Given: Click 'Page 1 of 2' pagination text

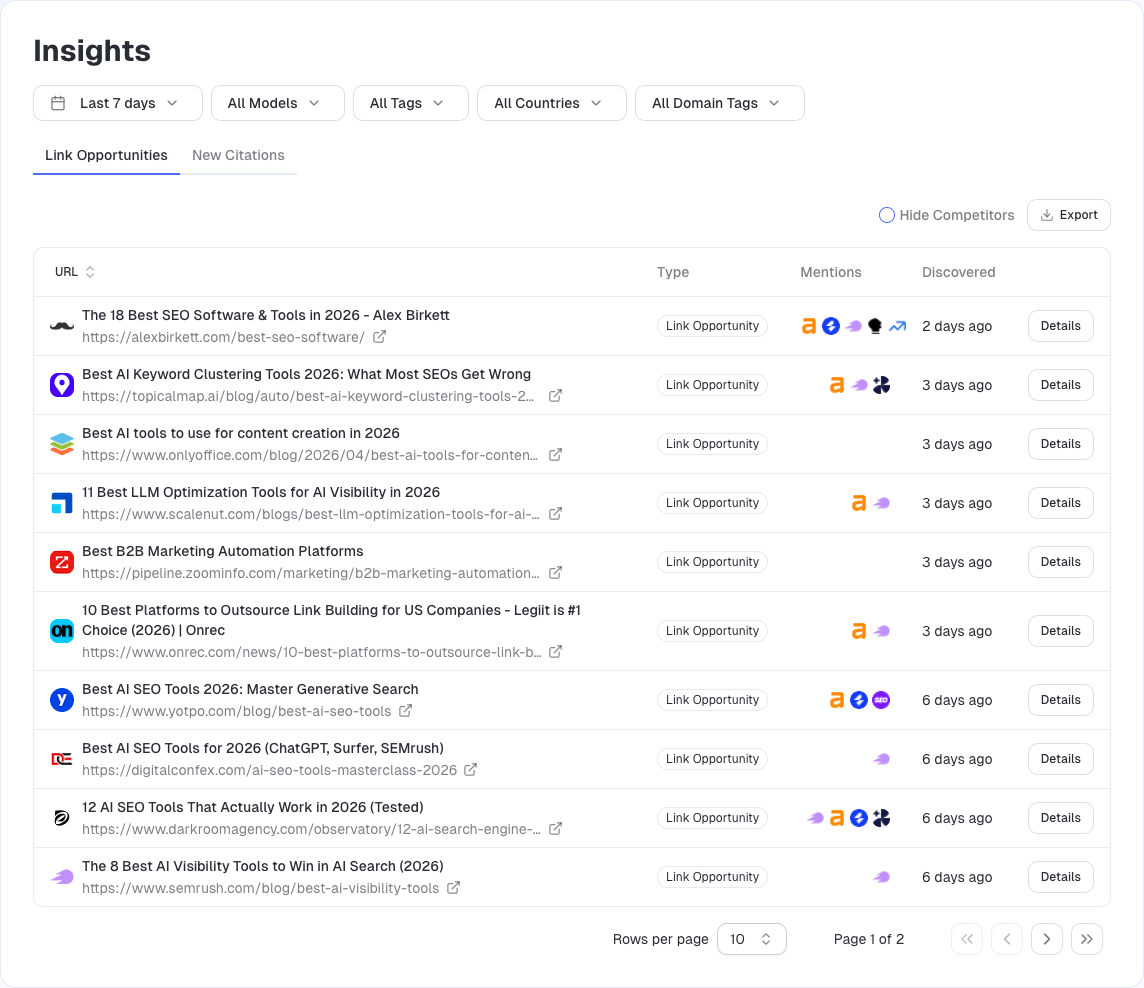Looking at the screenshot, I should (x=868, y=939).
